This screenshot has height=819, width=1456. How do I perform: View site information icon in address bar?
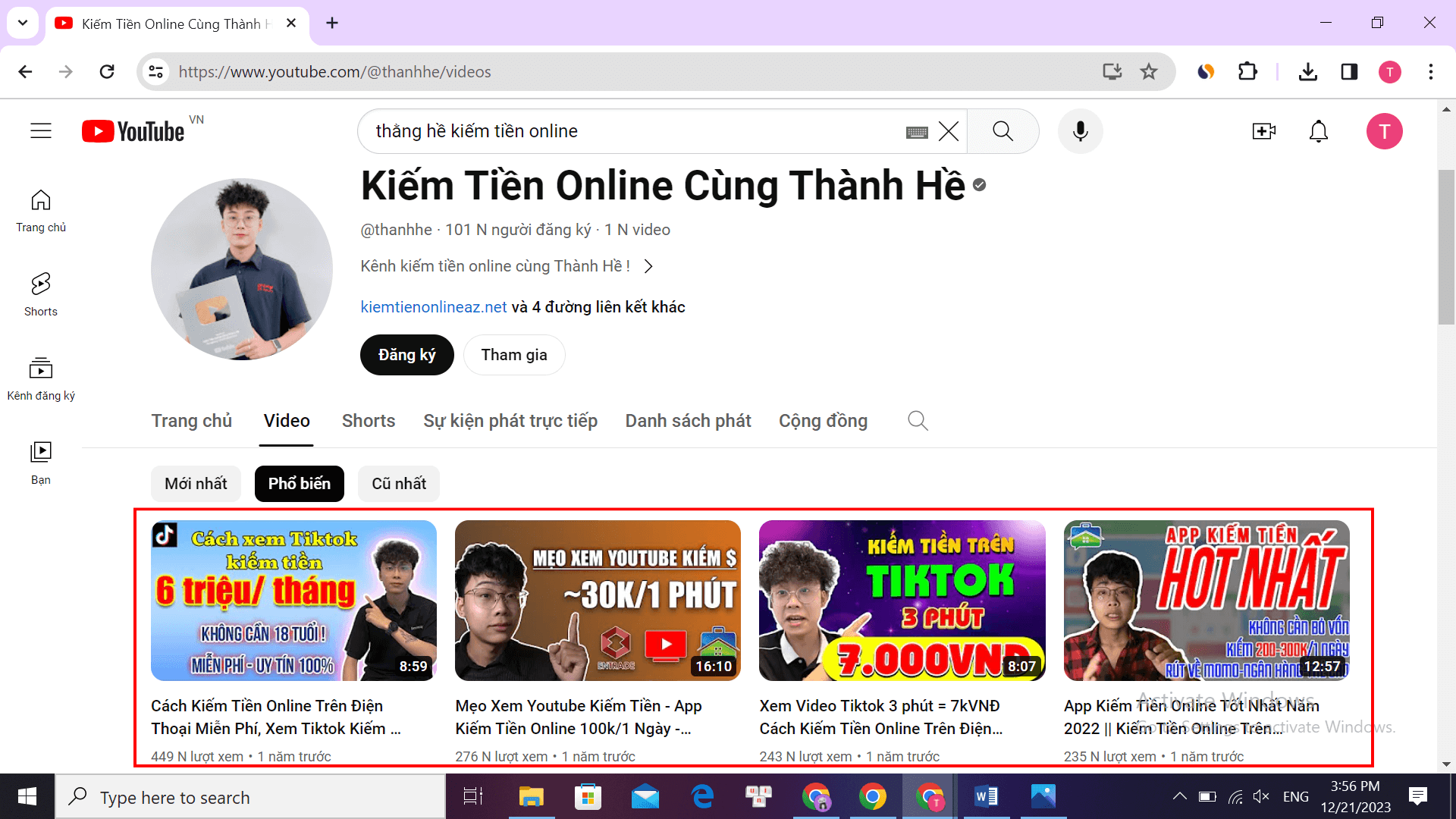point(155,71)
